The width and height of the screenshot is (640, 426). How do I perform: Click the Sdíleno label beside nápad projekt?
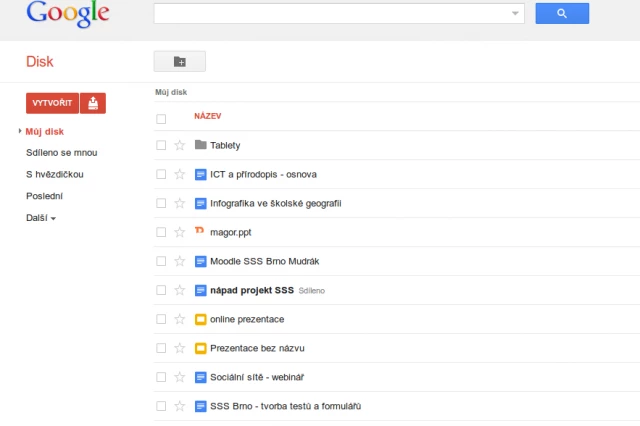311,291
